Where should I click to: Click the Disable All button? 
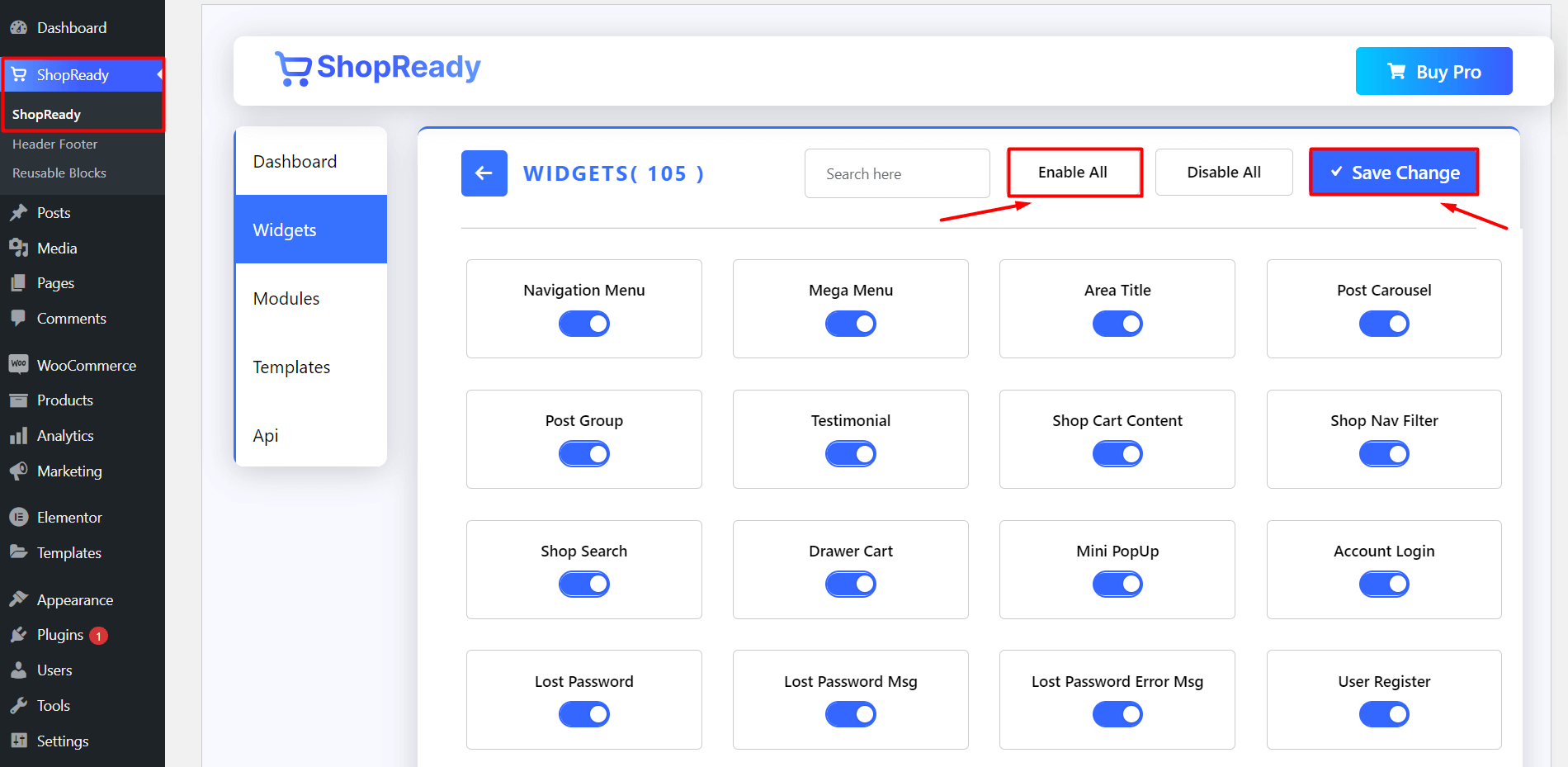pyautogui.click(x=1224, y=173)
